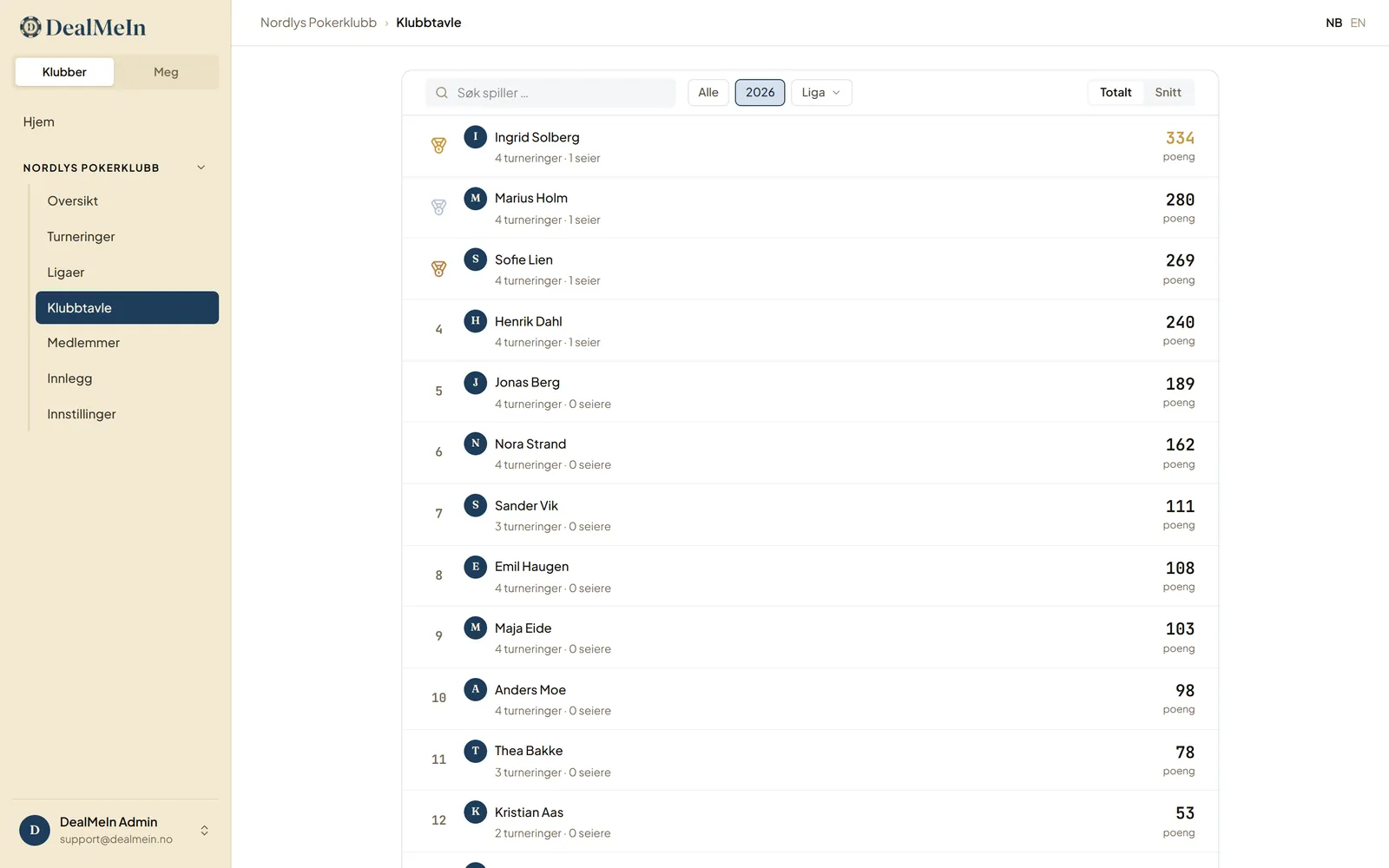
Task: Click Ingrid Solberg's avatar
Action: pyautogui.click(x=475, y=136)
